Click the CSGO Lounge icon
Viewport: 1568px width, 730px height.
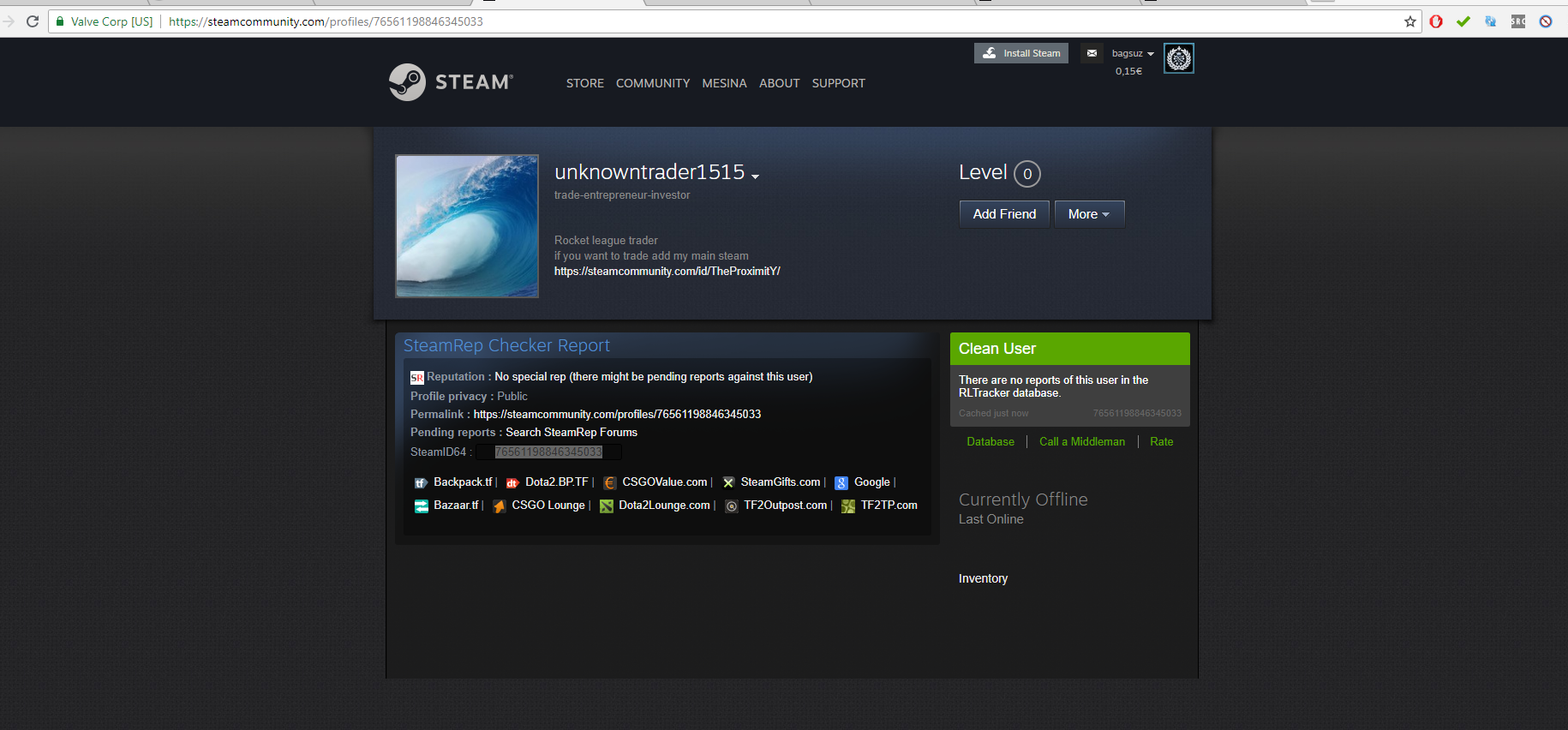(500, 506)
